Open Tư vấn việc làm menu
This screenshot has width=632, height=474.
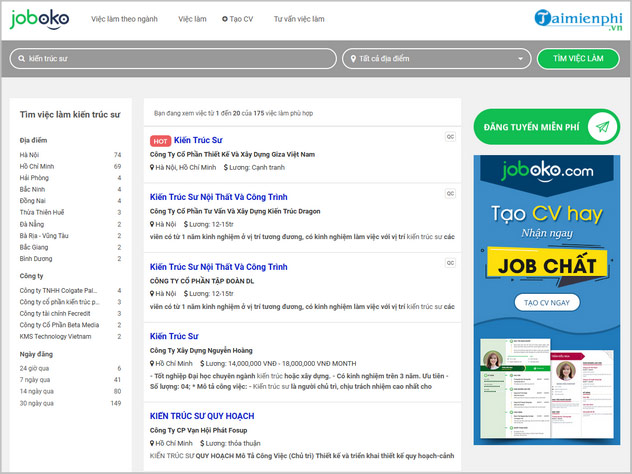tap(299, 19)
